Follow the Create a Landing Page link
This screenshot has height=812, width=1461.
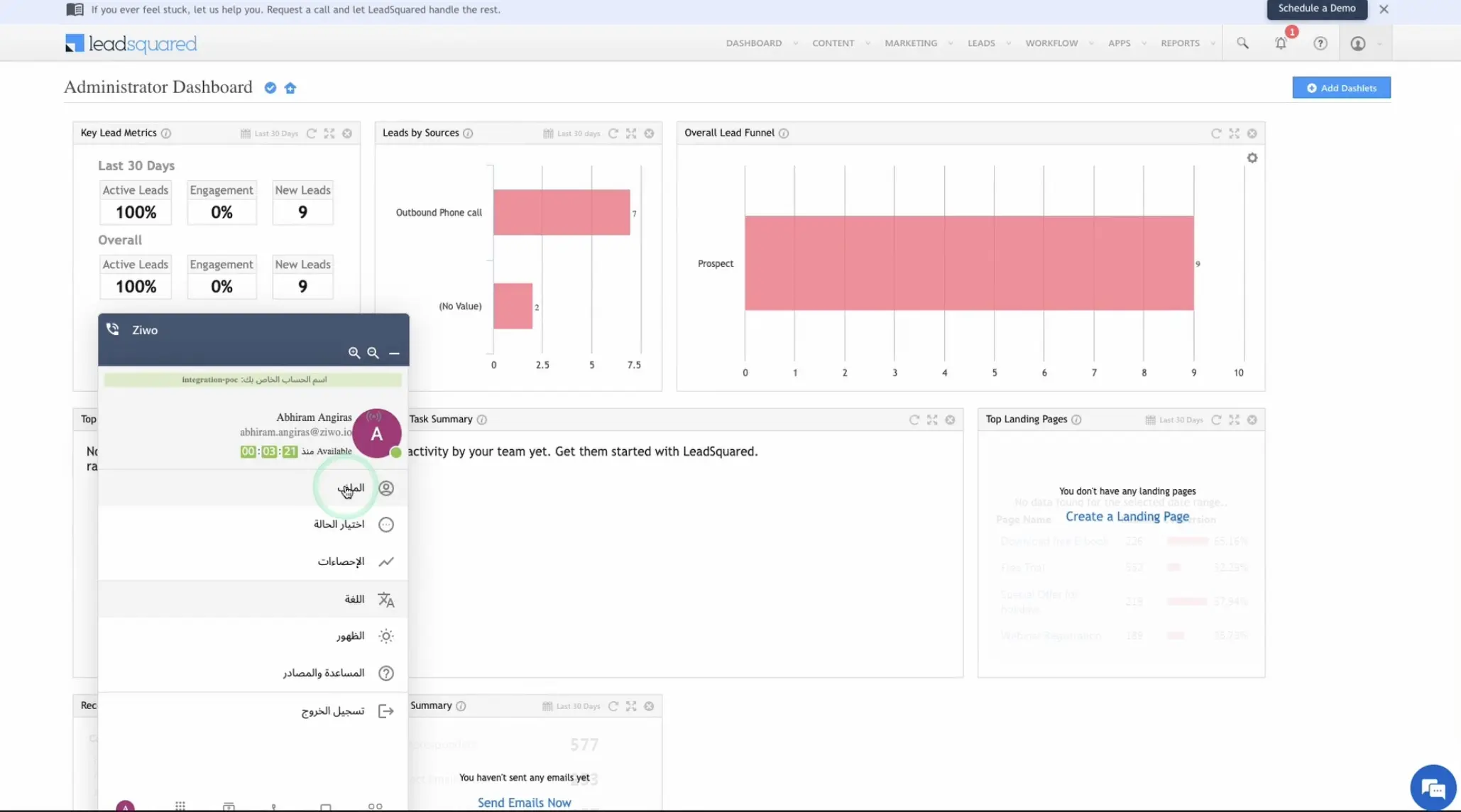pos(1127,517)
